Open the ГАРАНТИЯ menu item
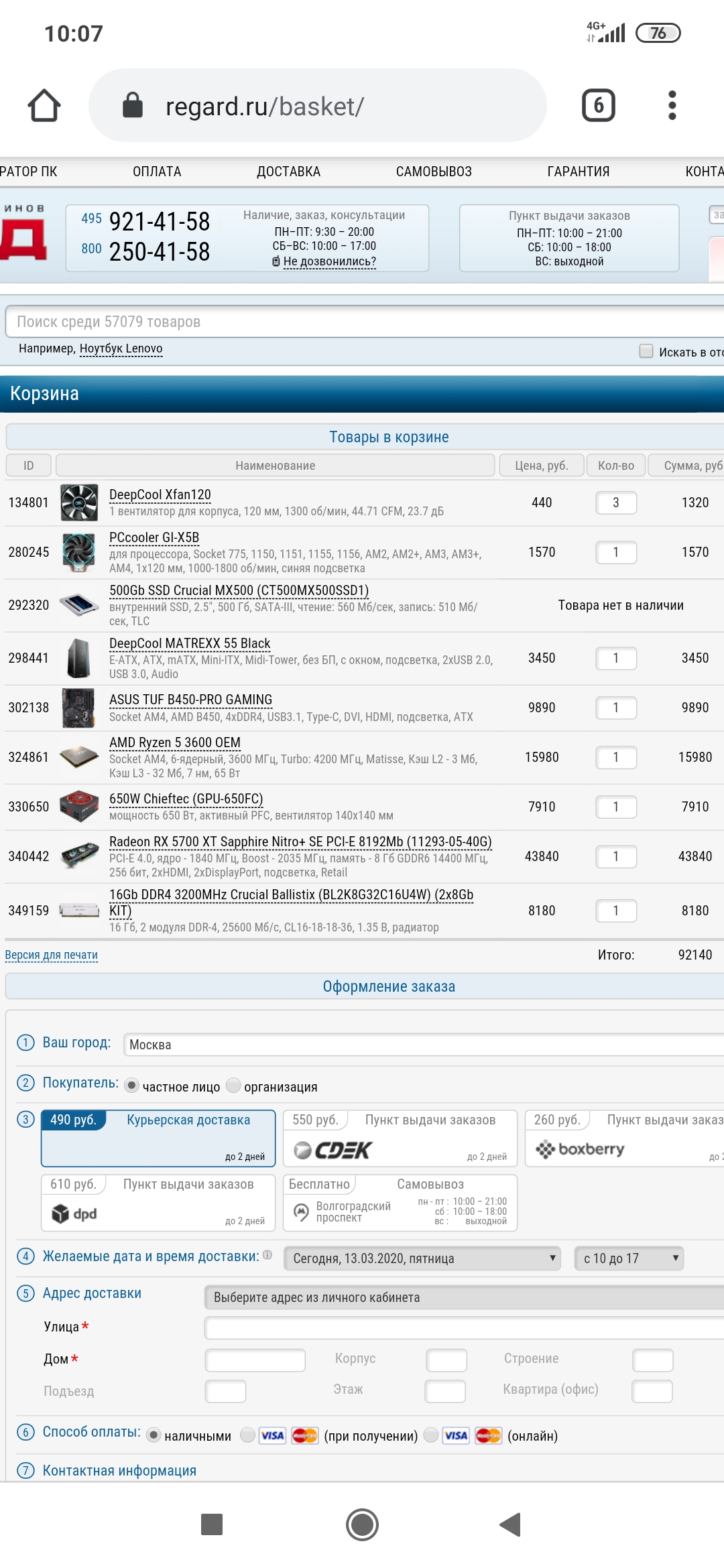The height and width of the screenshot is (1568, 724). pyautogui.click(x=579, y=172)
